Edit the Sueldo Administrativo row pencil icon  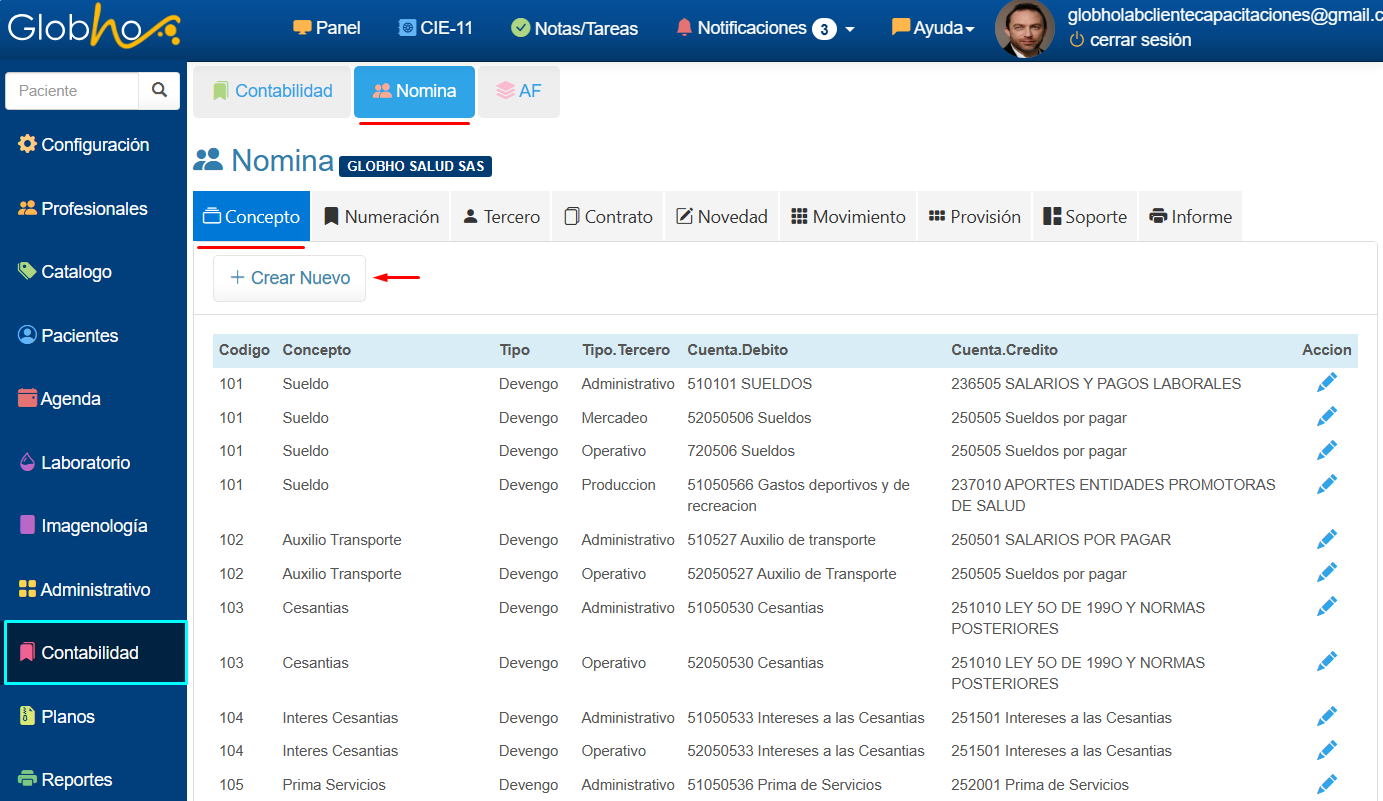pyautogui.click(x=1326, y=383)
